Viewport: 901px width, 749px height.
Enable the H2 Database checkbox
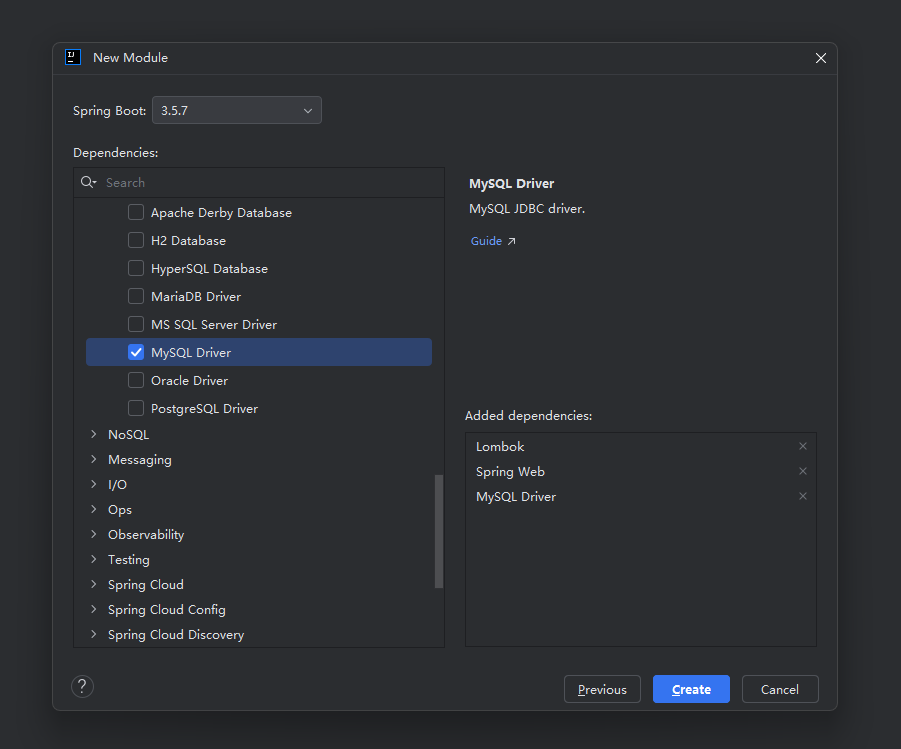pyautogui.click(x=136, y=240)
